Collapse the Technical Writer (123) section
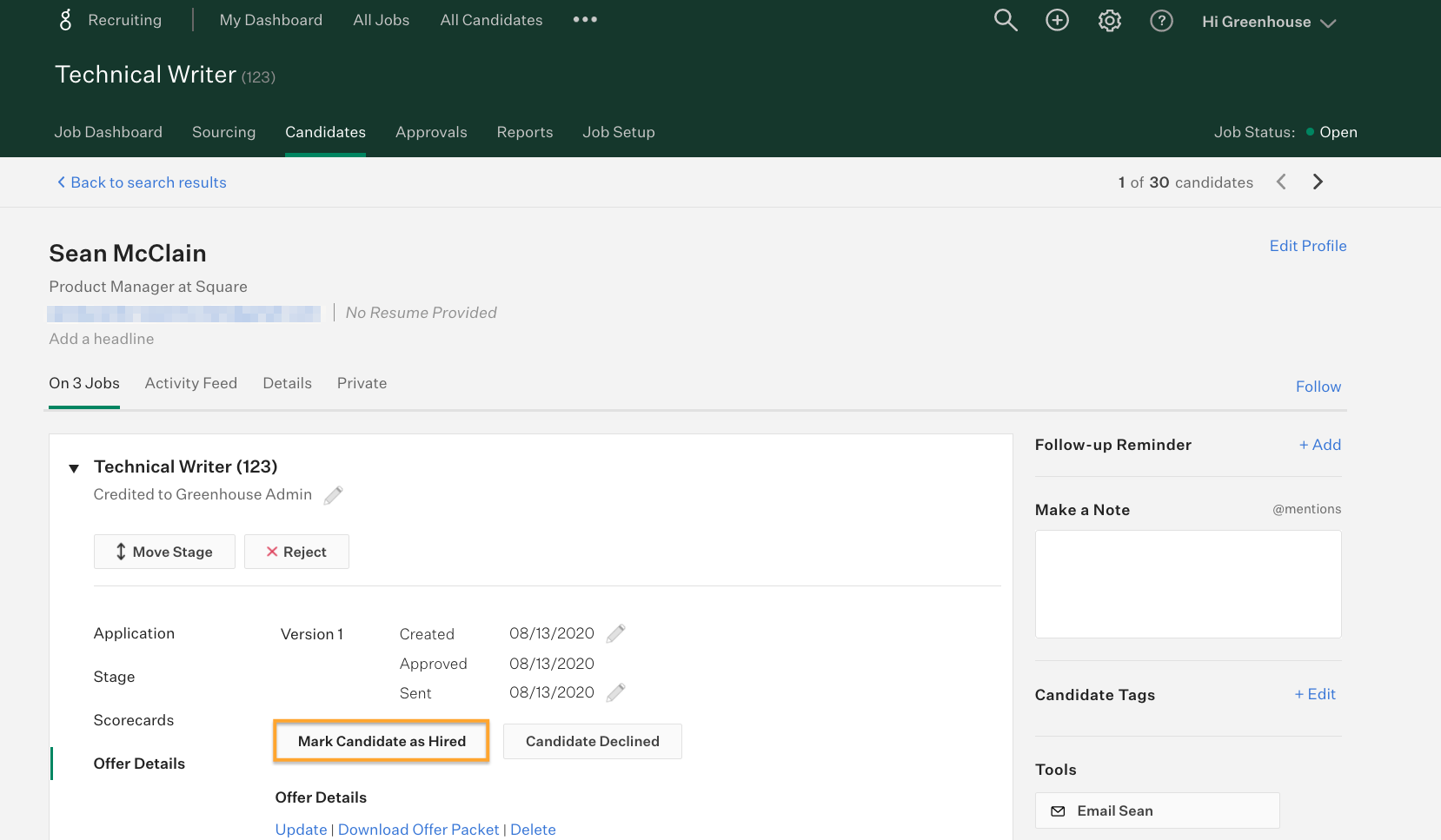1441x840 pixels. pyautogui.click(x=74, y=468)
